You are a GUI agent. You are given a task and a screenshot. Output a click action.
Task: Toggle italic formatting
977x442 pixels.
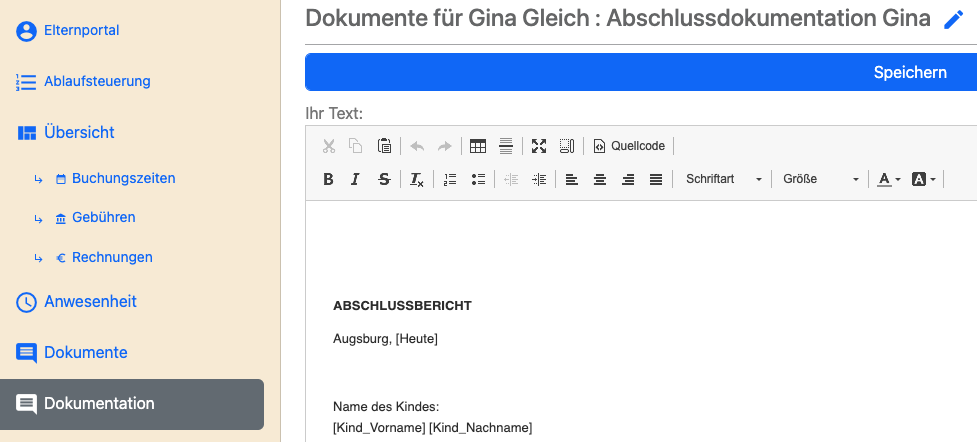pos(355,179)
